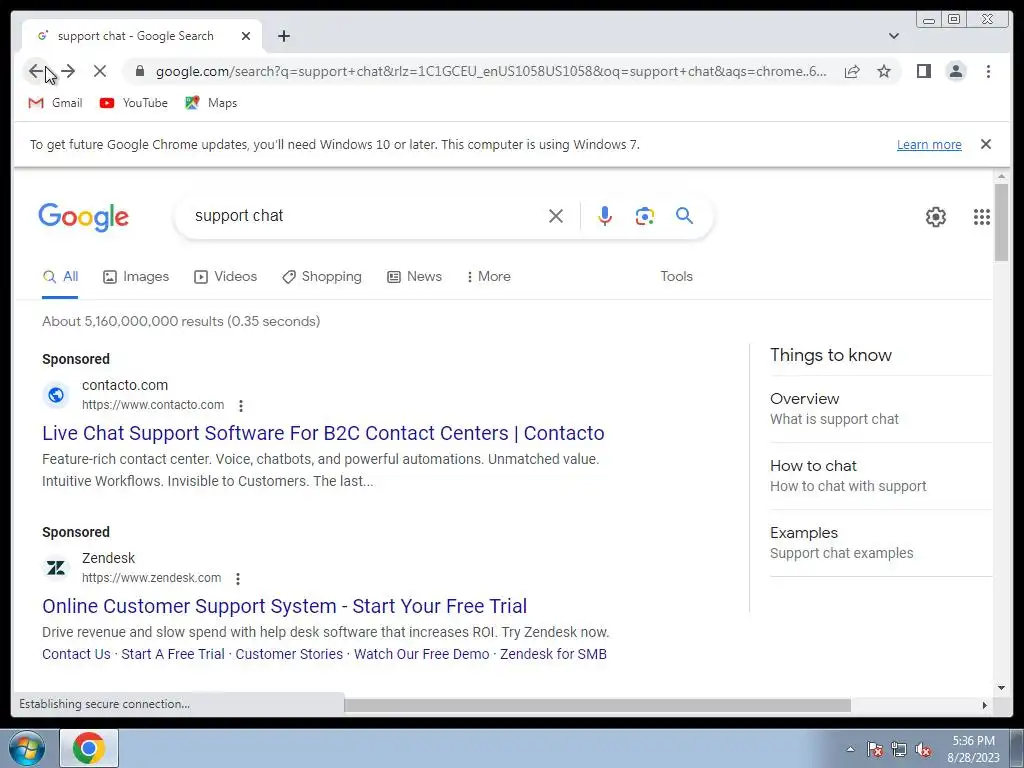Go back with the browser back arrow
The height and width of the screenshot is (768, 1024).
tap(36, 71)
